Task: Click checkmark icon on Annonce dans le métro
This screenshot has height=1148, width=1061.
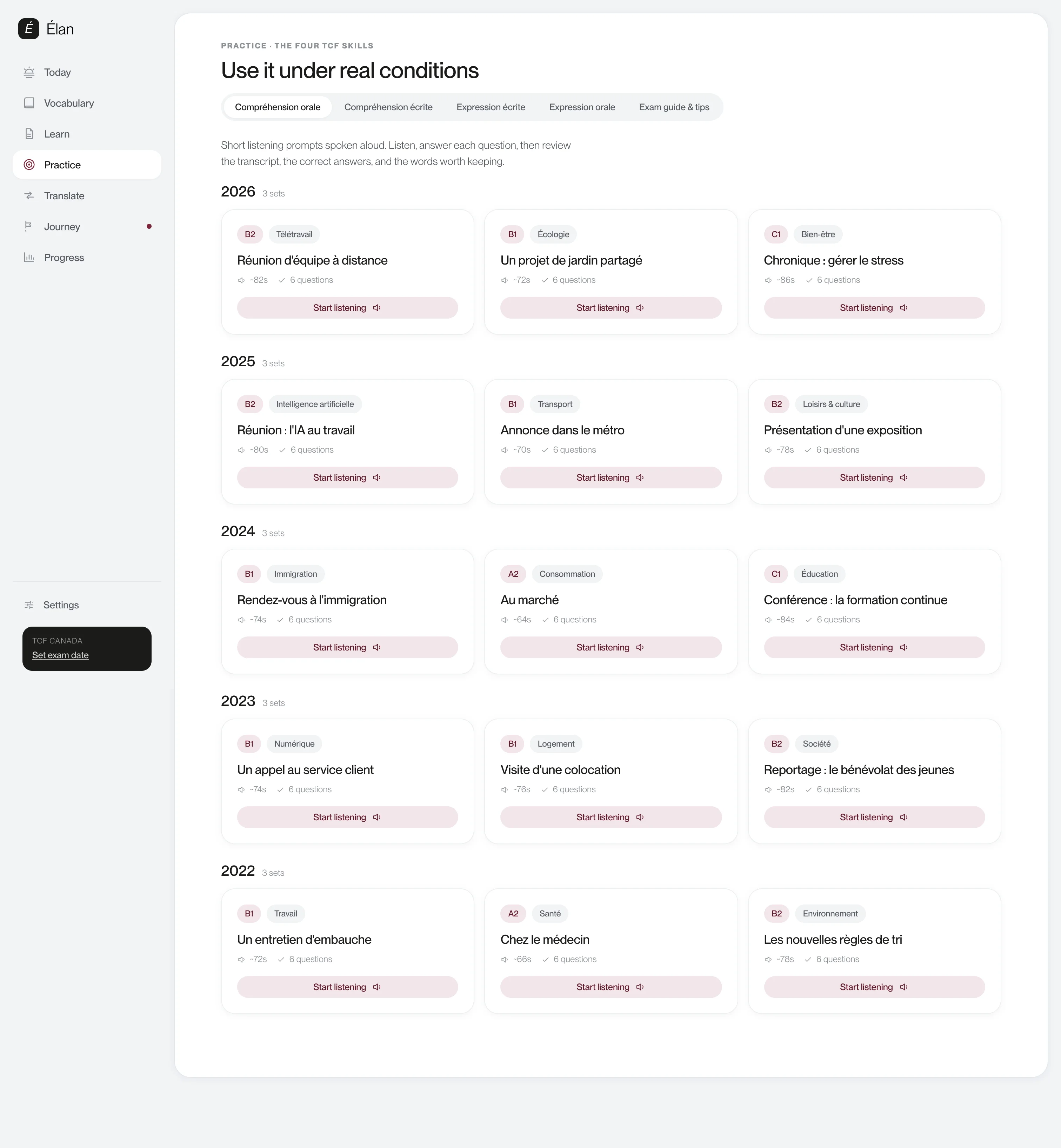Action: [545, 450]
